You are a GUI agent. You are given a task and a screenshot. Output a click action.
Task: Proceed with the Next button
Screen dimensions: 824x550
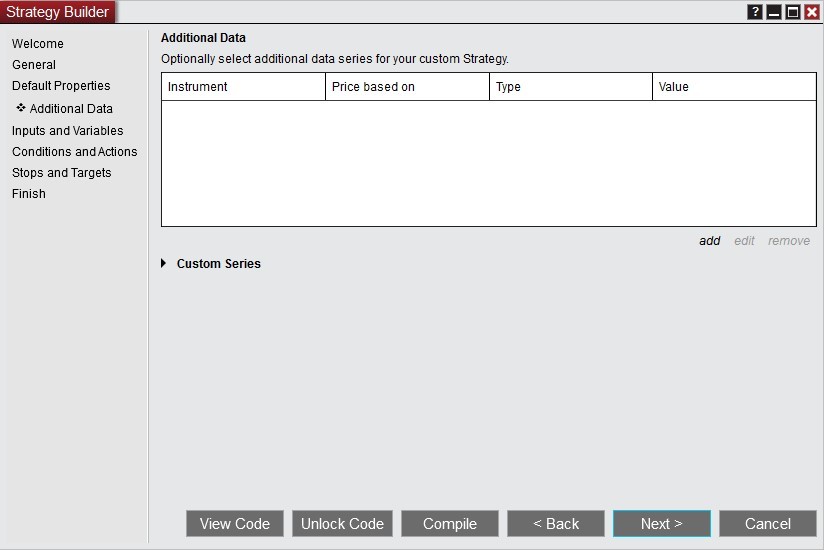tap(662, 524)
